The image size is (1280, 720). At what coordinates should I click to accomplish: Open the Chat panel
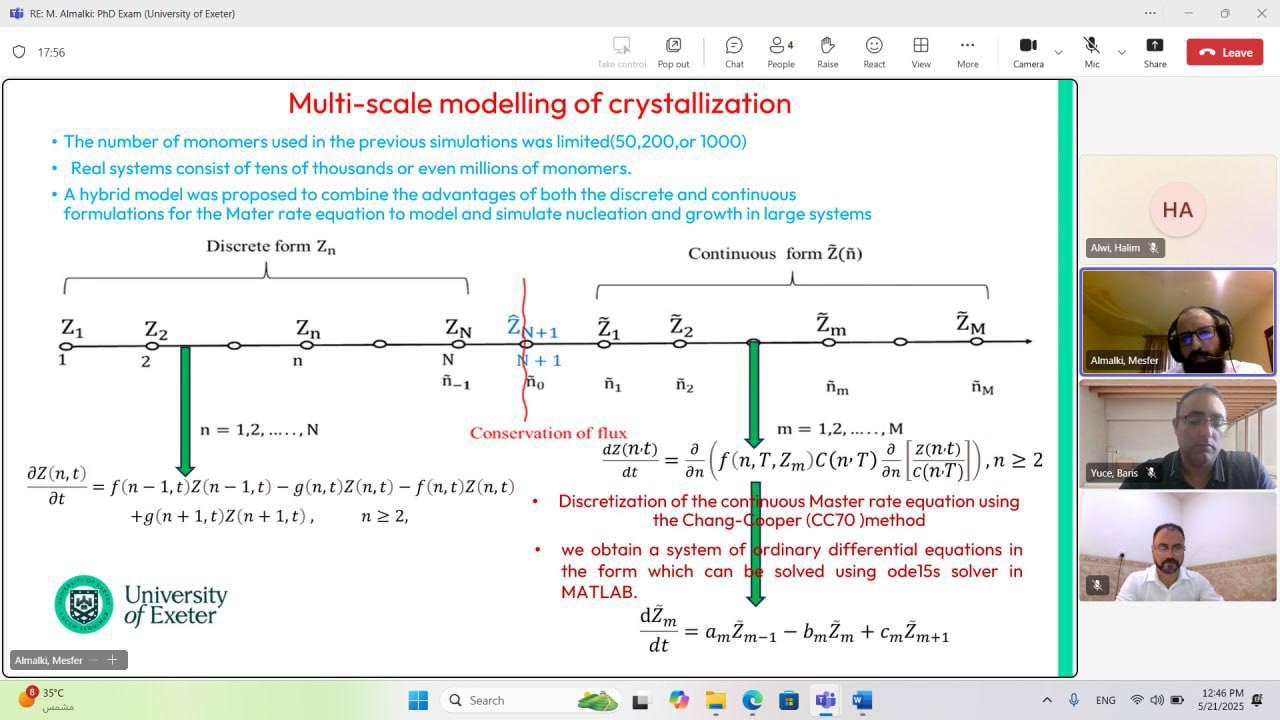click(x=734, y=52)
